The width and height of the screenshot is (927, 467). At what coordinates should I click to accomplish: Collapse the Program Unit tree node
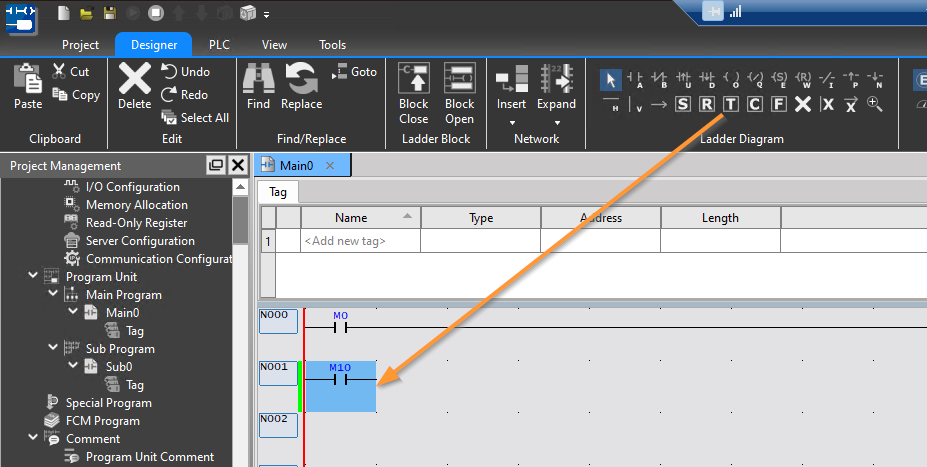coord(33,276)
